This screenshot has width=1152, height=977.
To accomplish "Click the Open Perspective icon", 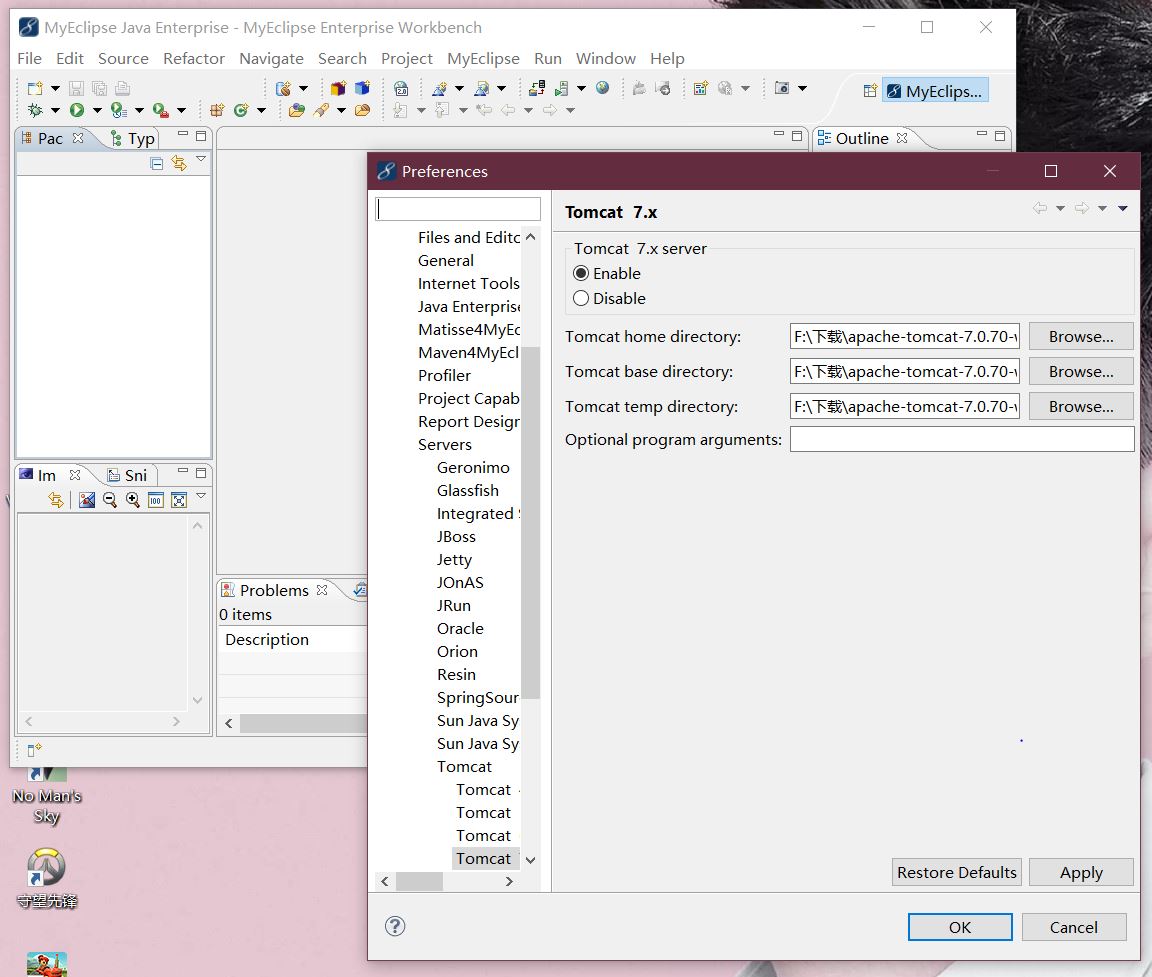I will coord(870,91).
